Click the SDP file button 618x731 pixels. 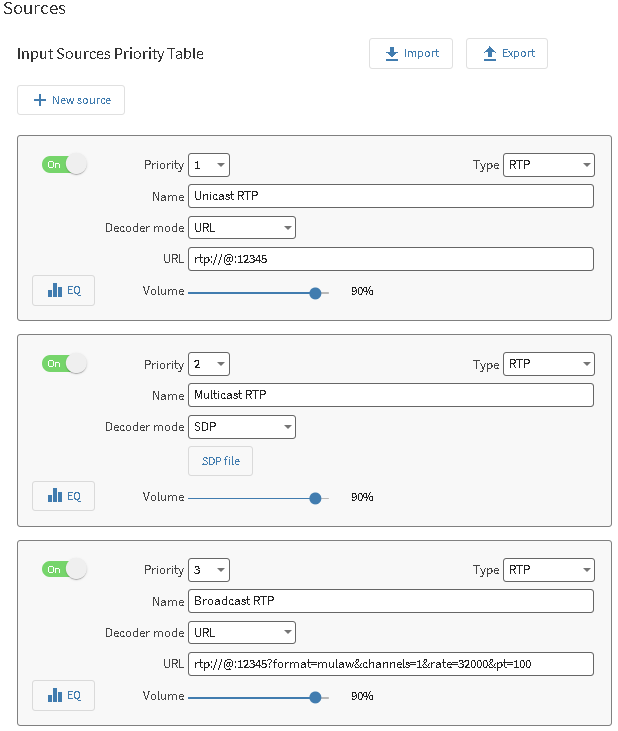tap(220, 461)
